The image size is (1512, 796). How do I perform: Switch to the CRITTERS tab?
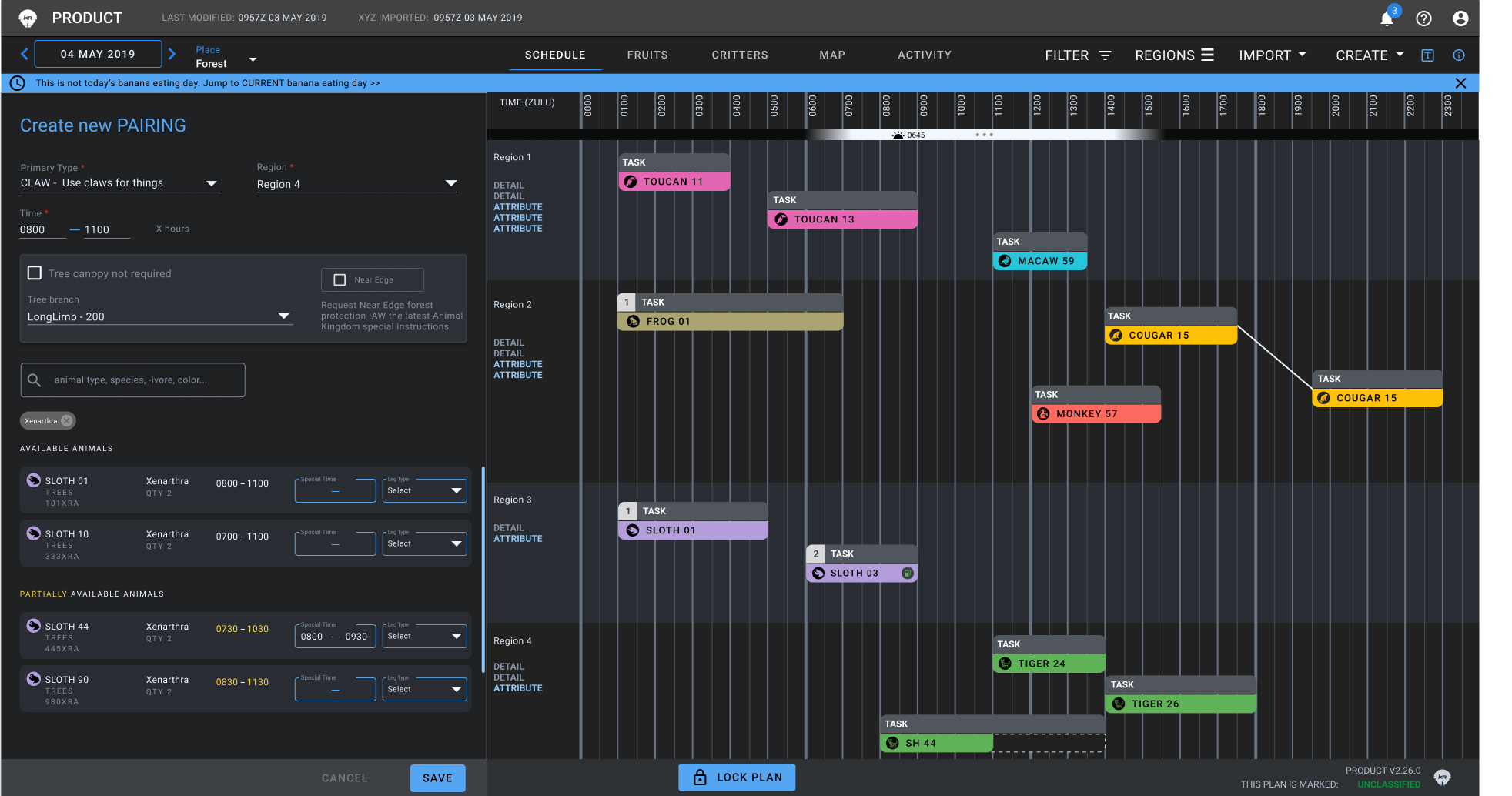pyautogui.click(x=740, y=55)
